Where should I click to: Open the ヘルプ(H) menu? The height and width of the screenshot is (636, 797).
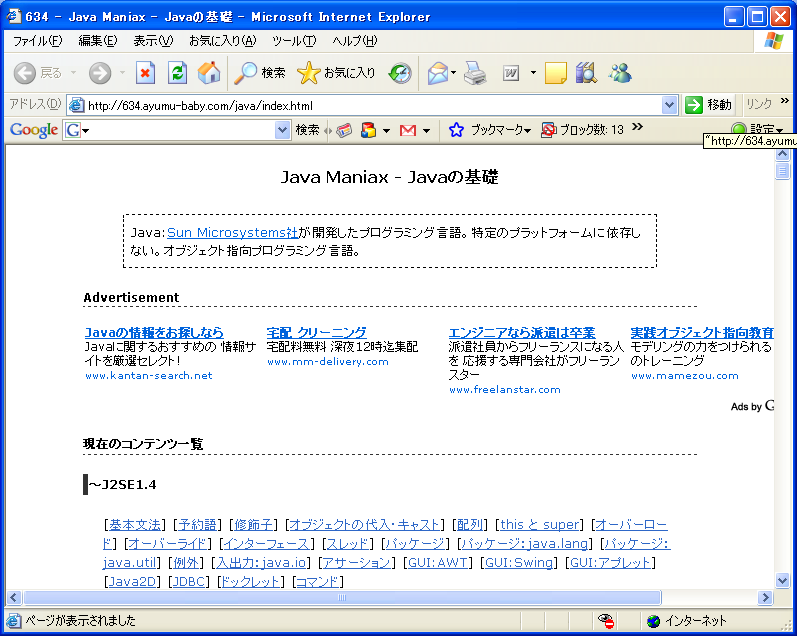click(x=354, y=41)
